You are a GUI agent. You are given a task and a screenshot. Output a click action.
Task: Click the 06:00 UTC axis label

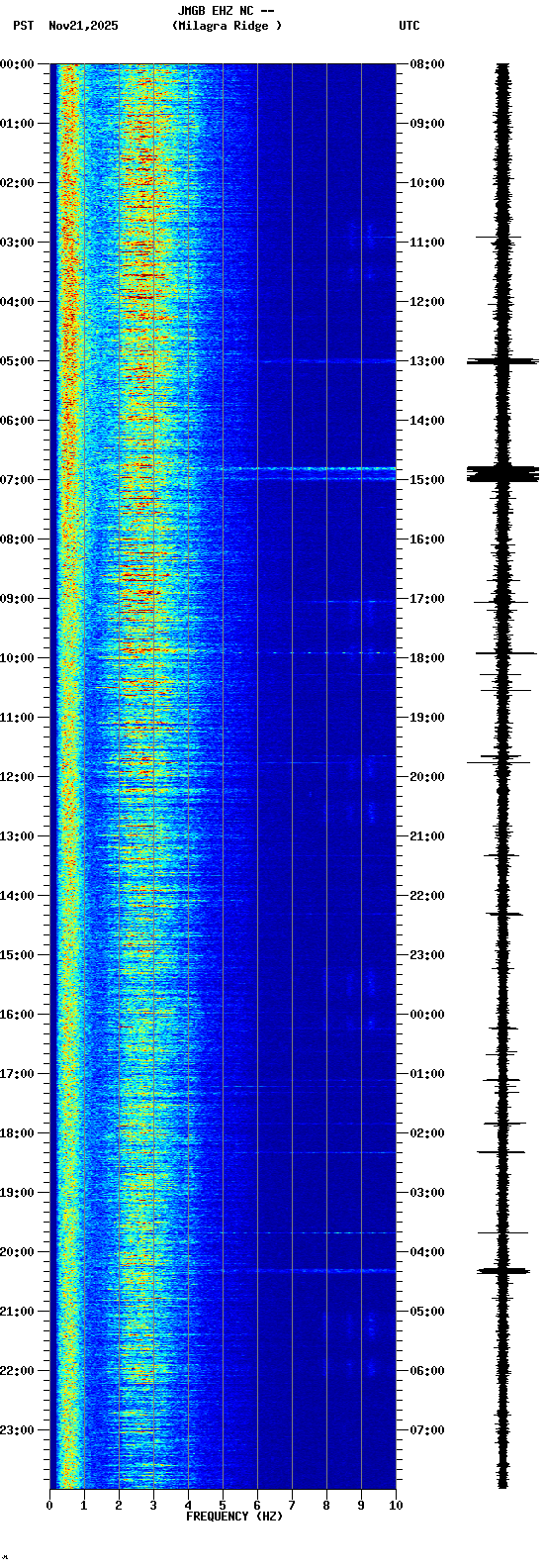click(427, 1371)
